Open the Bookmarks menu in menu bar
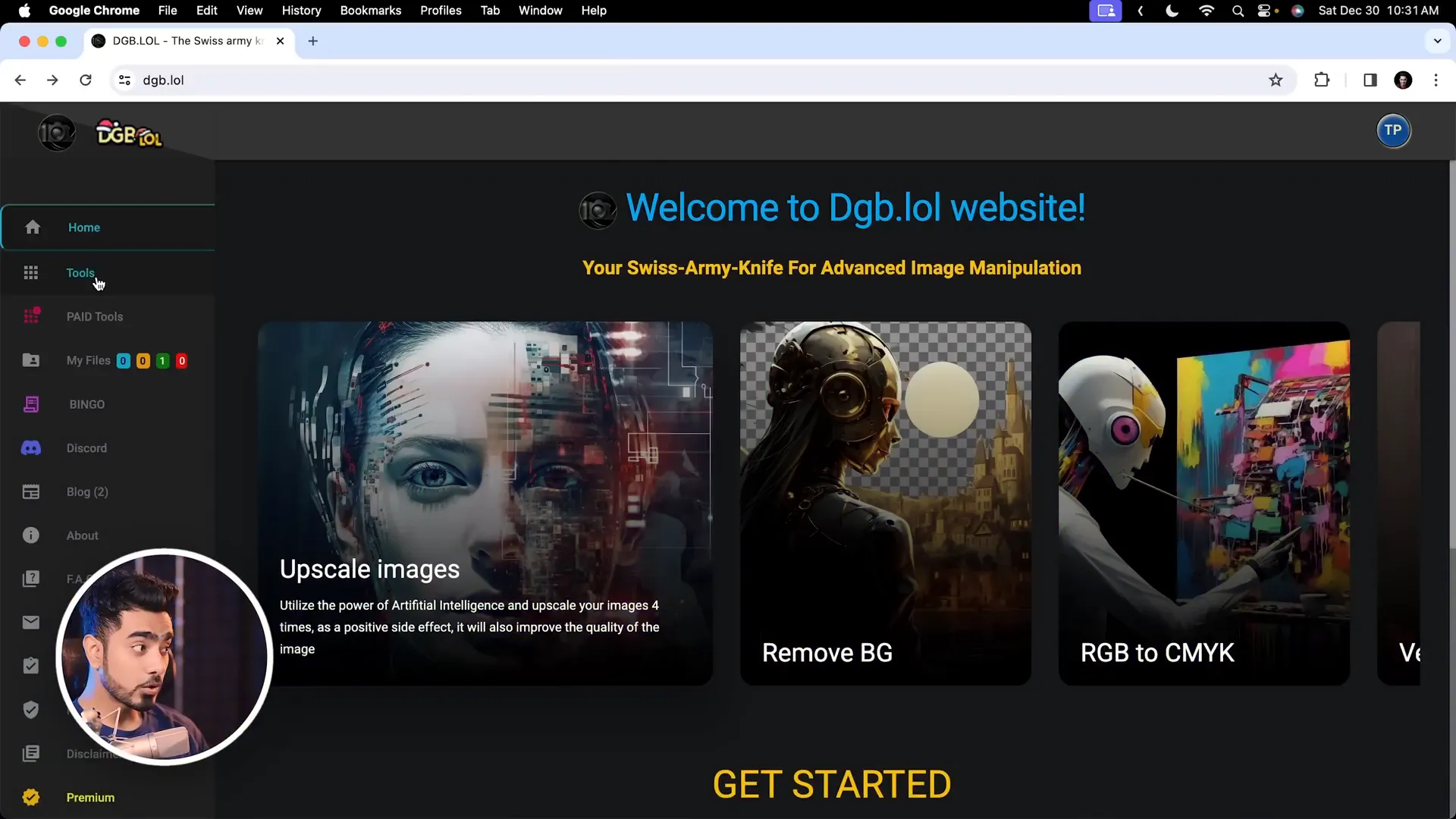1456x819 pixels. tap(370, 11)
